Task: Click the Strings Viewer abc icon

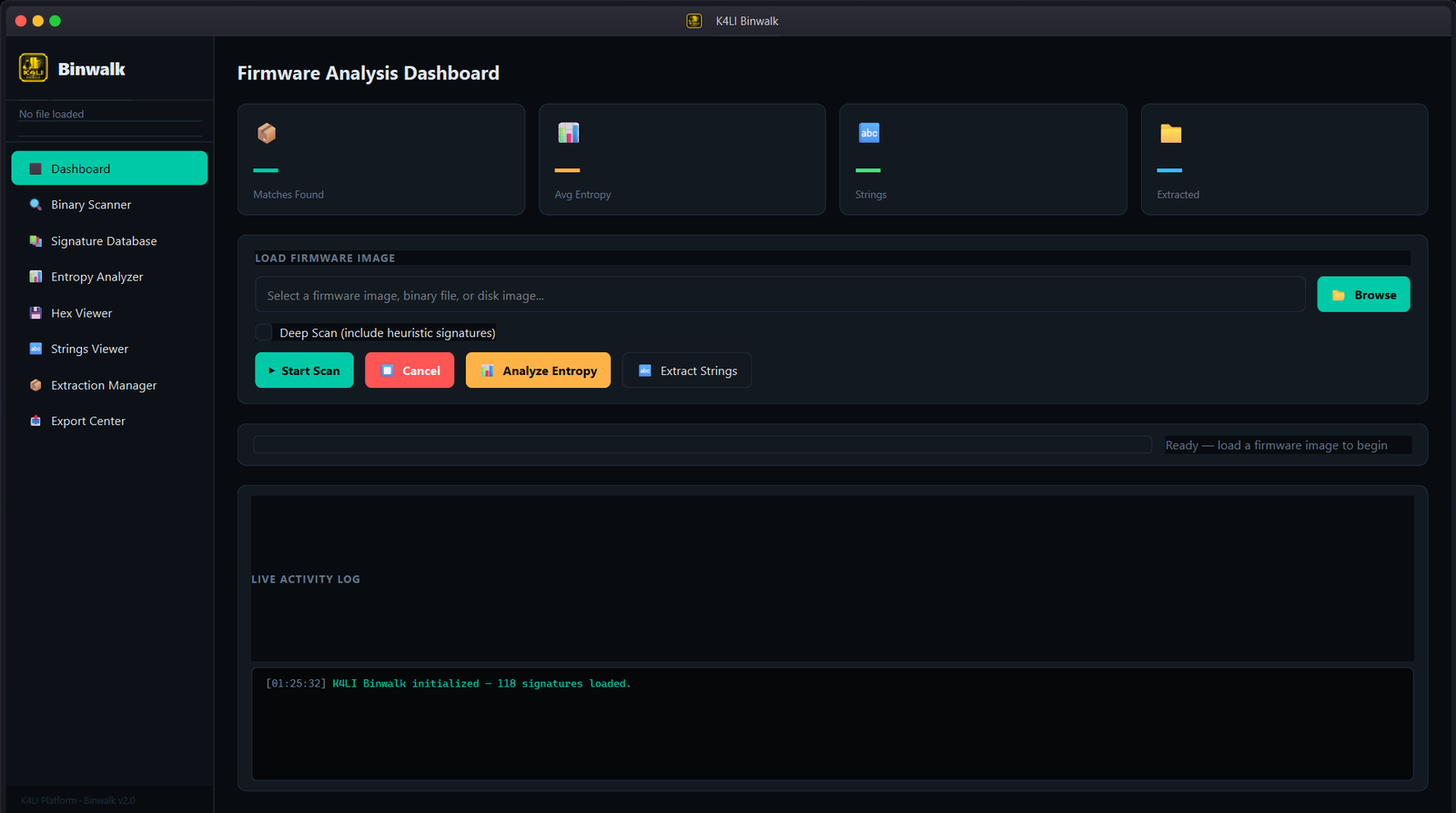Action: pos(35,349)
